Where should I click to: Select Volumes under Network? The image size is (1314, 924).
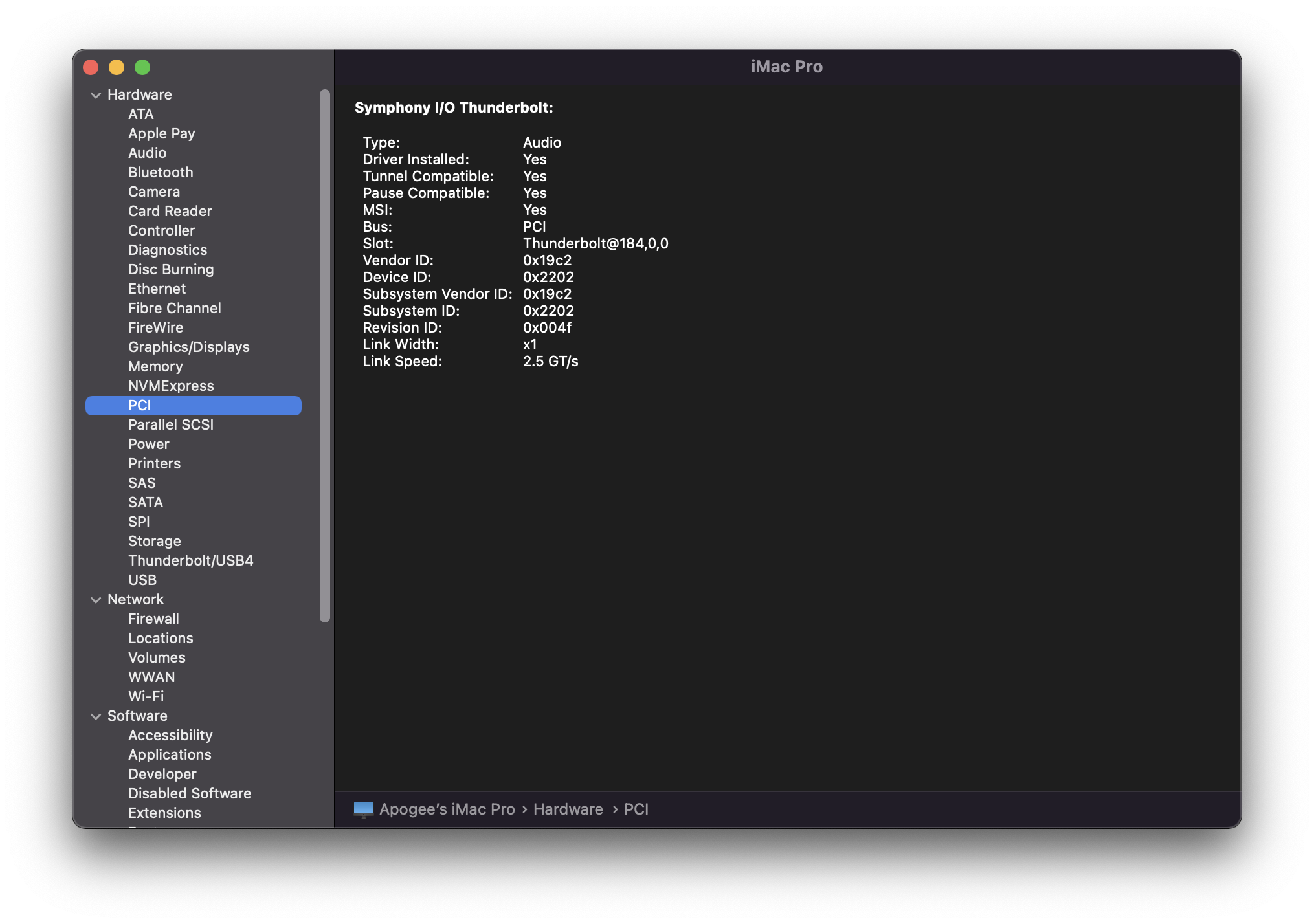[157, 658]
